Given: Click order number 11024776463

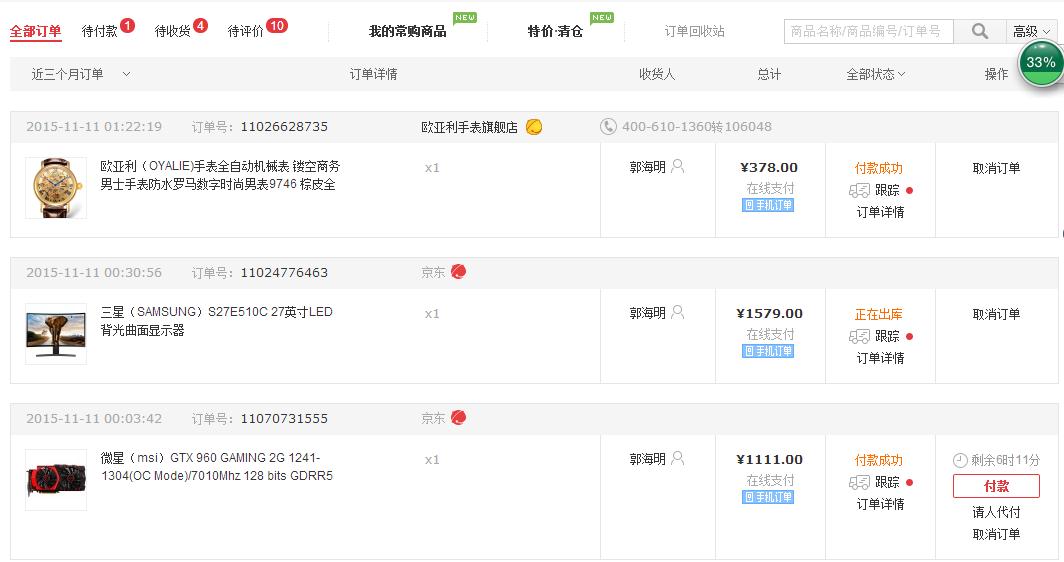Looking at the screenshot, I should point(284,273).
